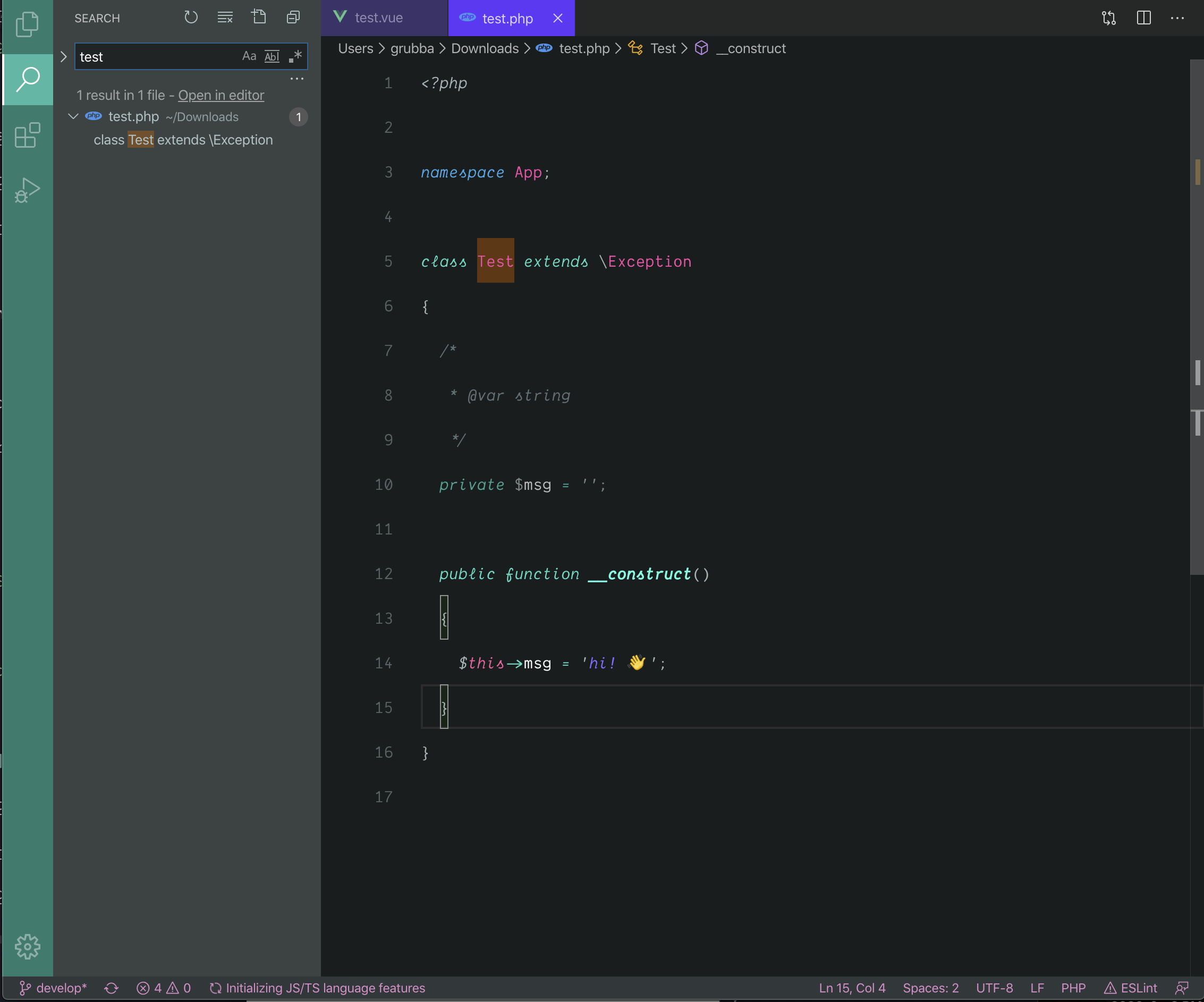Open the Run and Debug view

[x=27, y=190]
